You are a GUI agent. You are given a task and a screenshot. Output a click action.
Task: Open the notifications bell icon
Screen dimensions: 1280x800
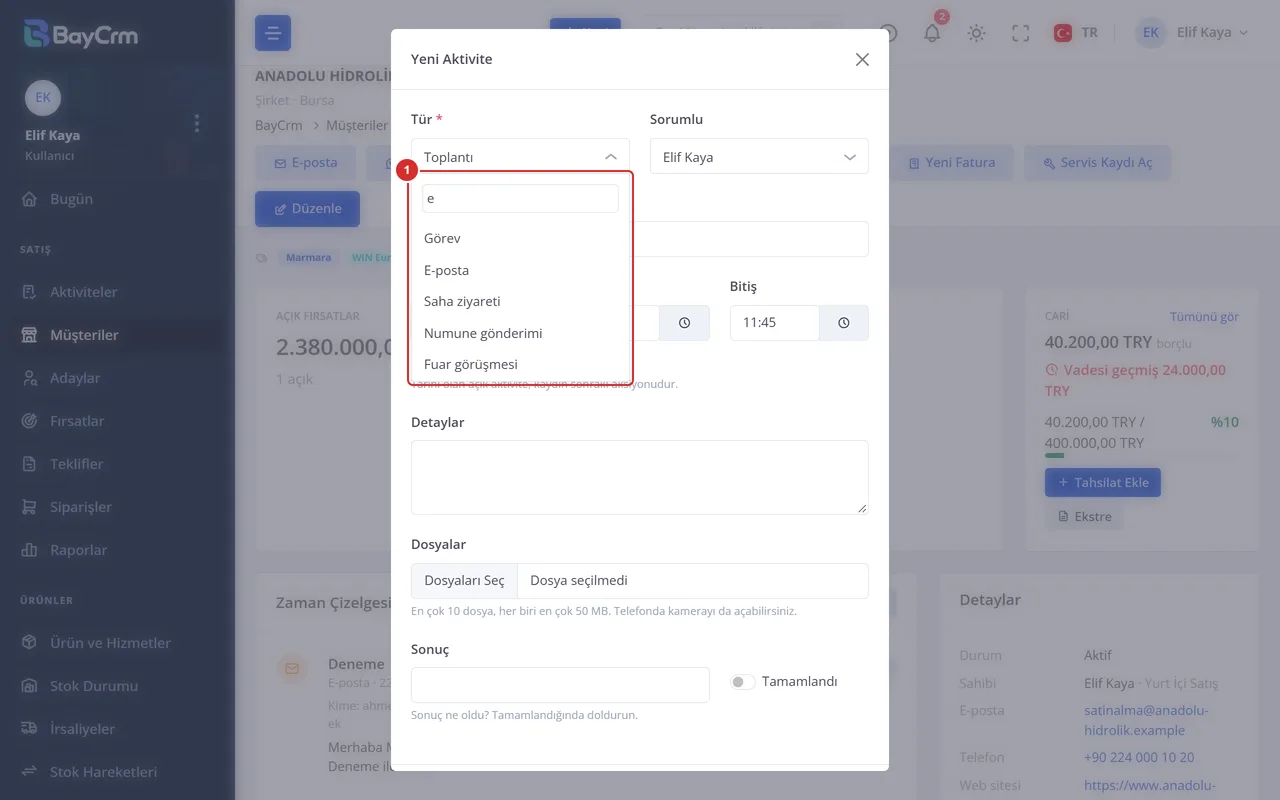pos(932,33)
